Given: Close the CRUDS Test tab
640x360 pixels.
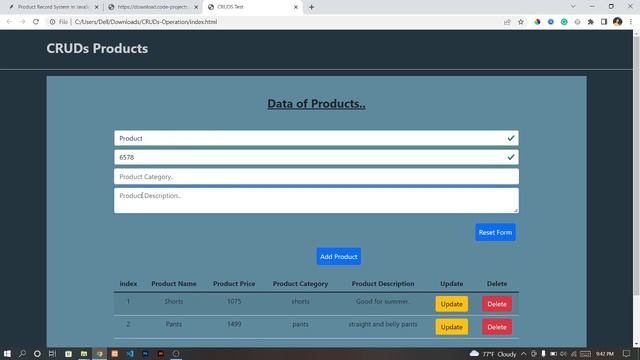Looking at the screenshot, I should (x=296, y=7).
